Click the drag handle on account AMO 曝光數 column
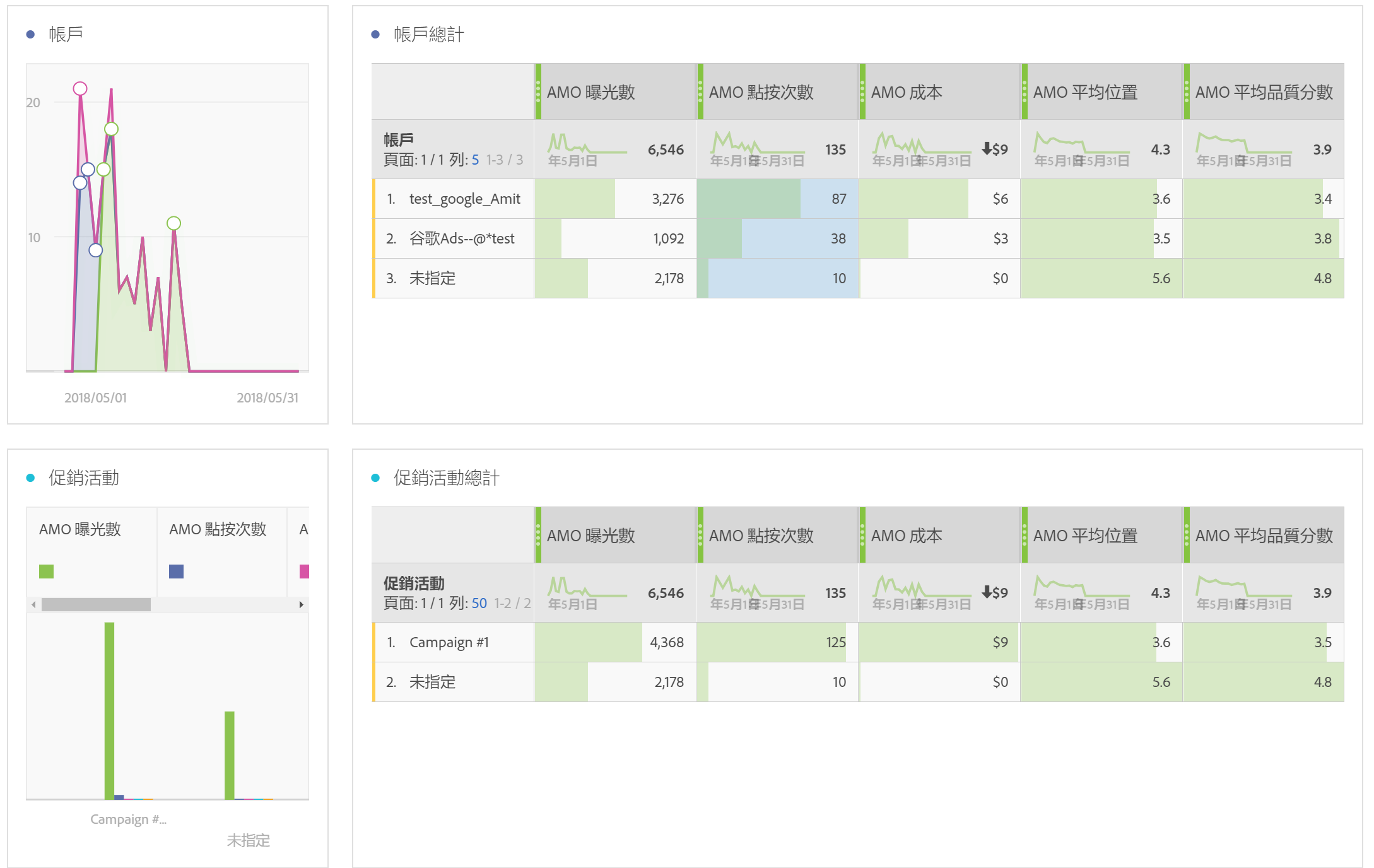 (x=538, y=92)
